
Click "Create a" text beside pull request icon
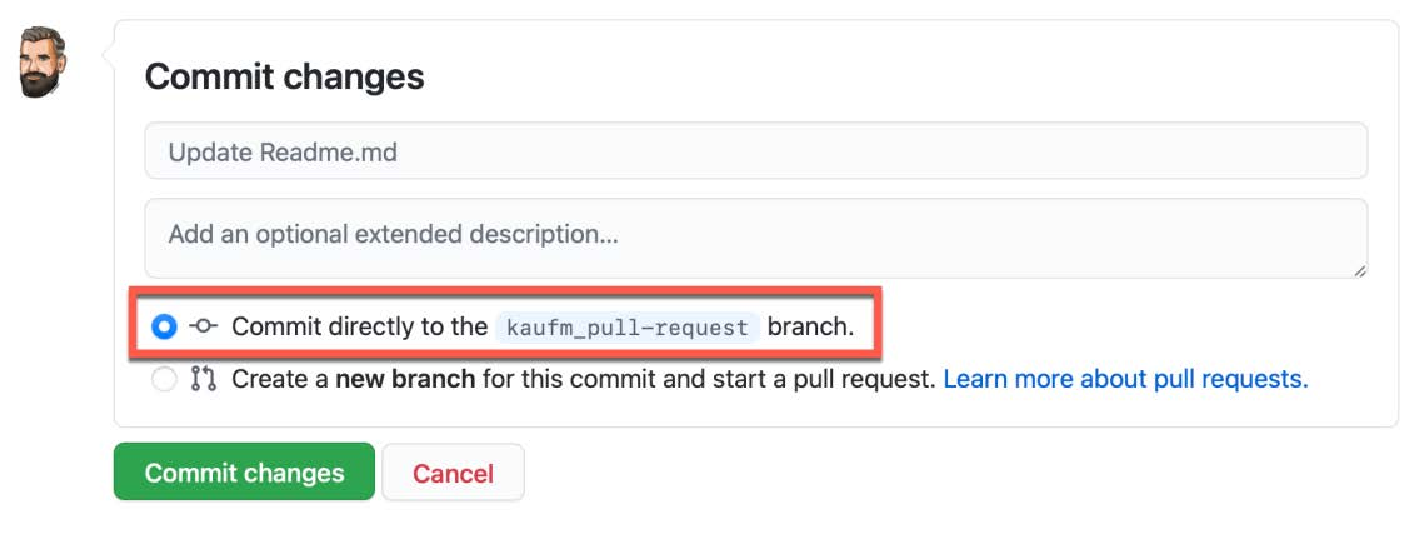click(280, 380)
